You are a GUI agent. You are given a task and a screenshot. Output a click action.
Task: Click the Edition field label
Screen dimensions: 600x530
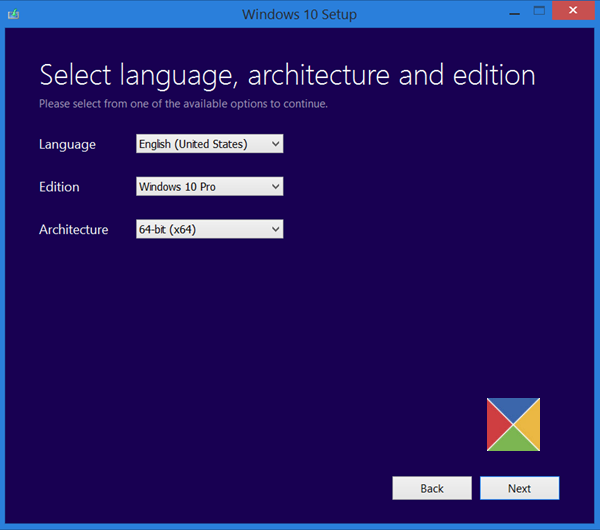pos(59,187)
